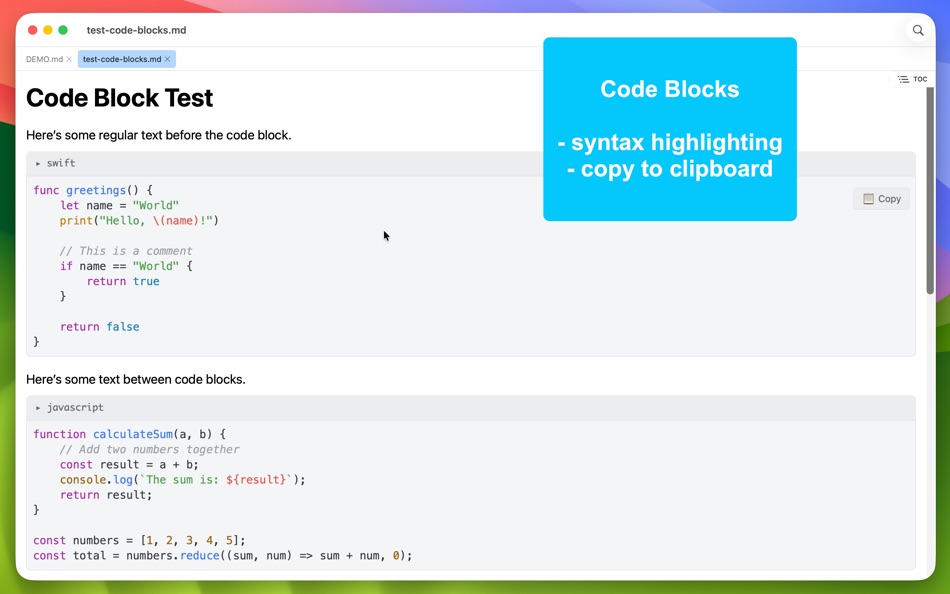Copy the swift code block
This screenshot has width=950, height=594.
pos(882,199)
